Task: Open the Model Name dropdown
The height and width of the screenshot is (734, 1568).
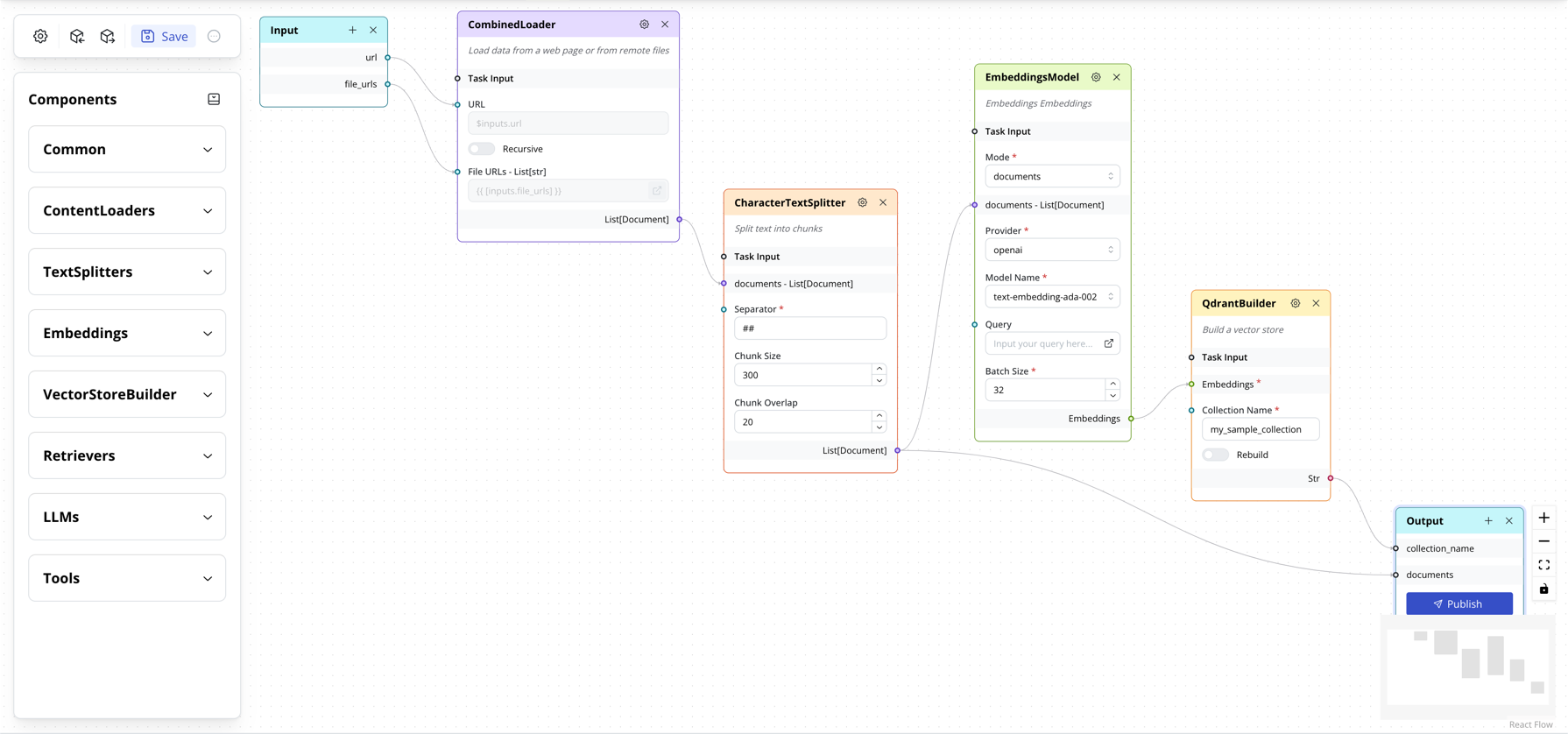Action: [x=1052, y=297]
